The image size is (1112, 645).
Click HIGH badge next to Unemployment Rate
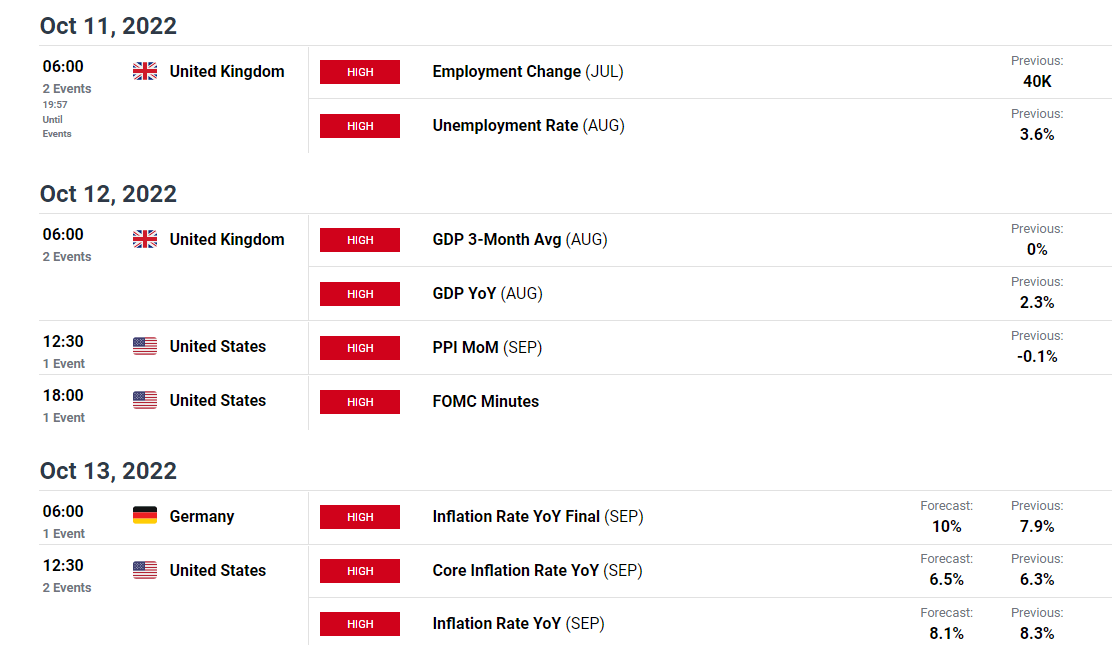(x=360, y=126)
